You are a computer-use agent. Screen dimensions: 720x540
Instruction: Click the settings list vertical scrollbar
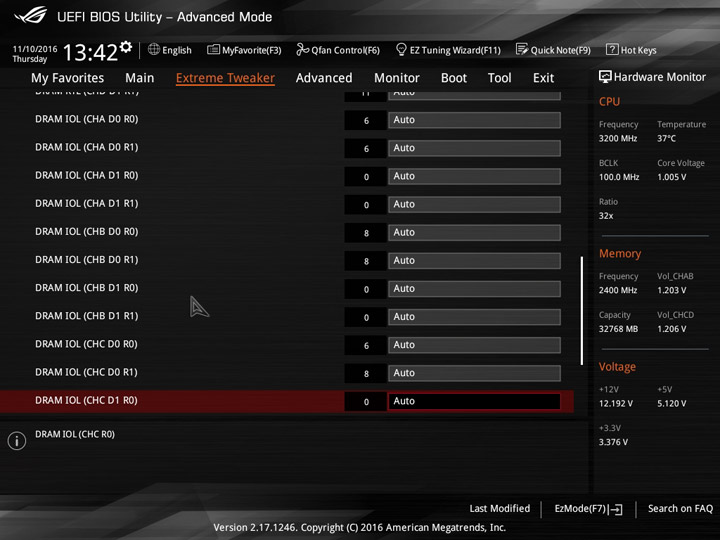(582, 310)
